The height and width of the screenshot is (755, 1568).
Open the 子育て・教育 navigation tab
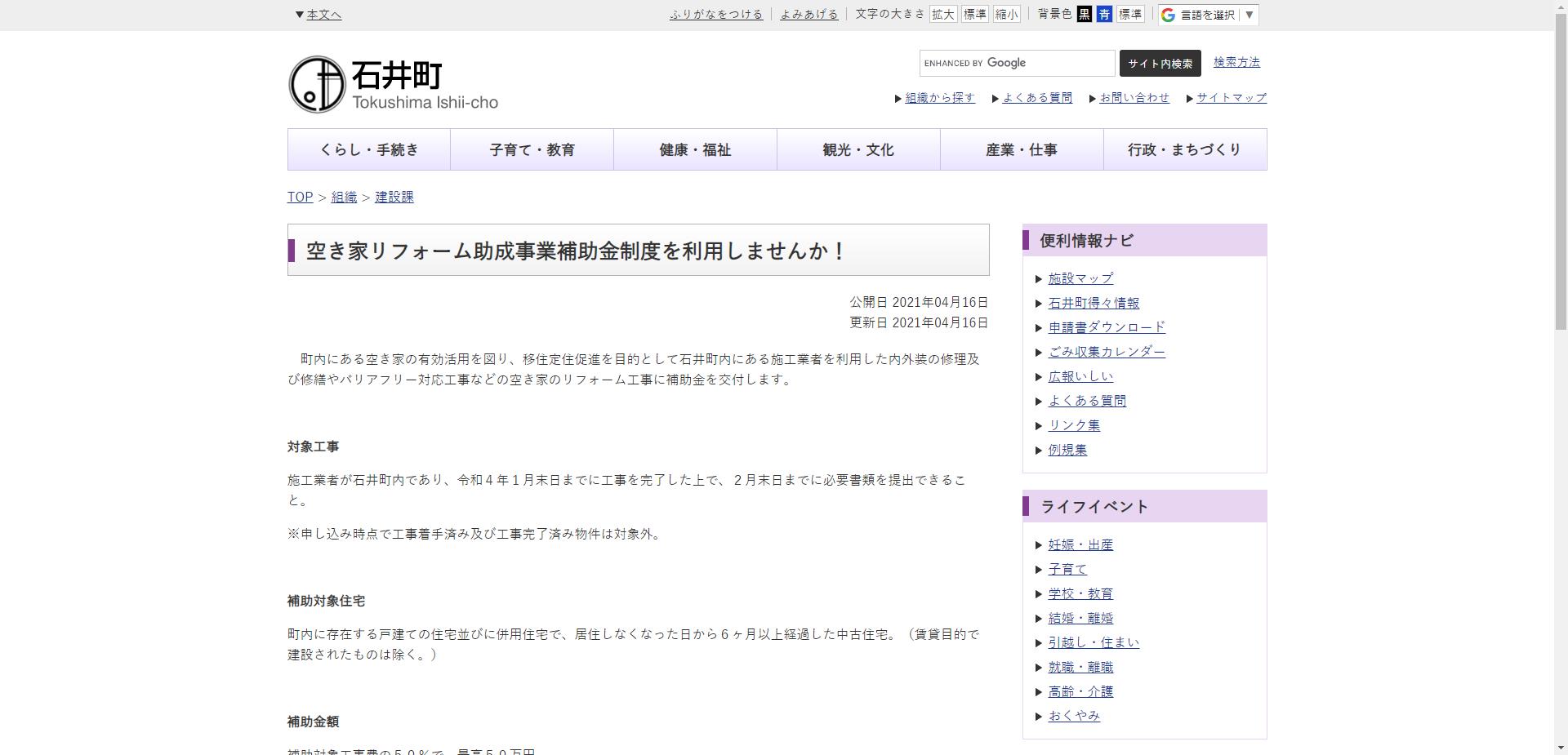tap(532, 149)
